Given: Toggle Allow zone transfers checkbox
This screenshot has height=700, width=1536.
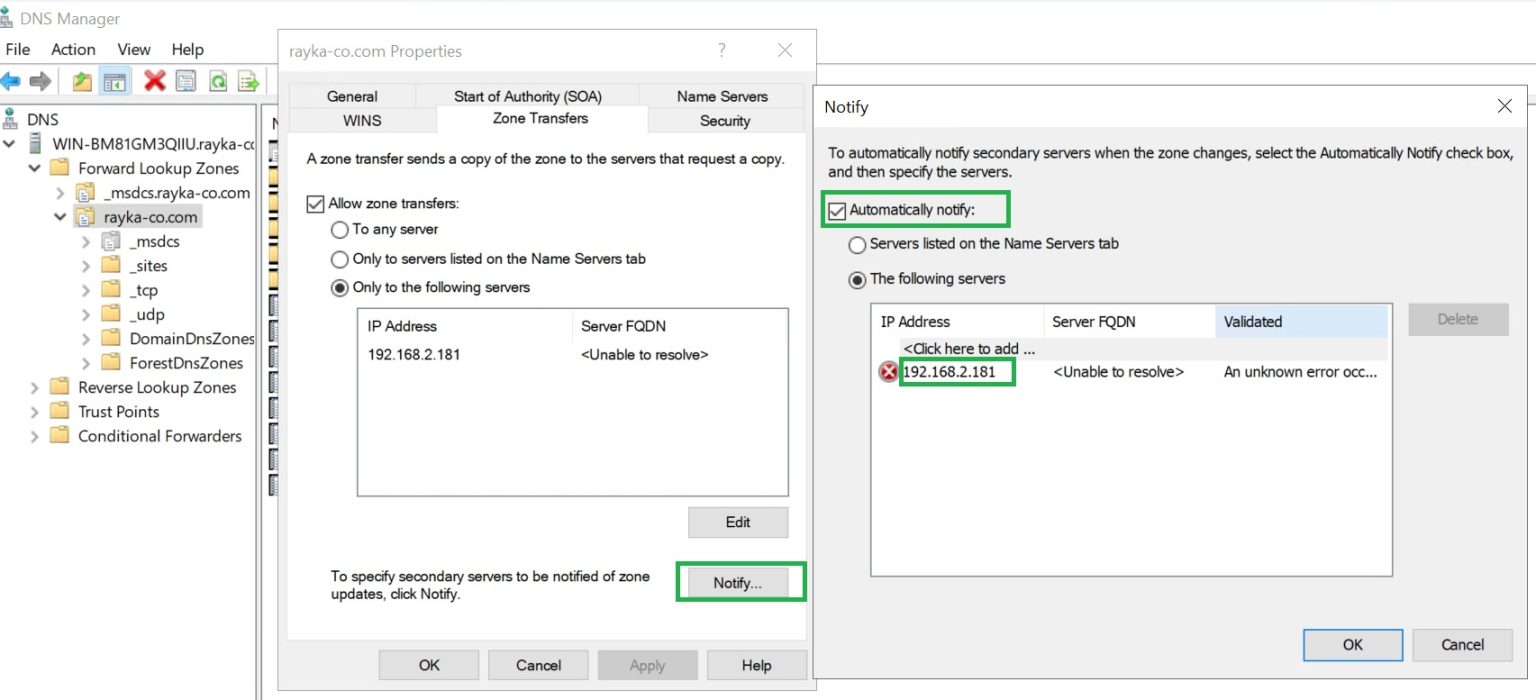Looking at the screenshot, I should point(315,204).
